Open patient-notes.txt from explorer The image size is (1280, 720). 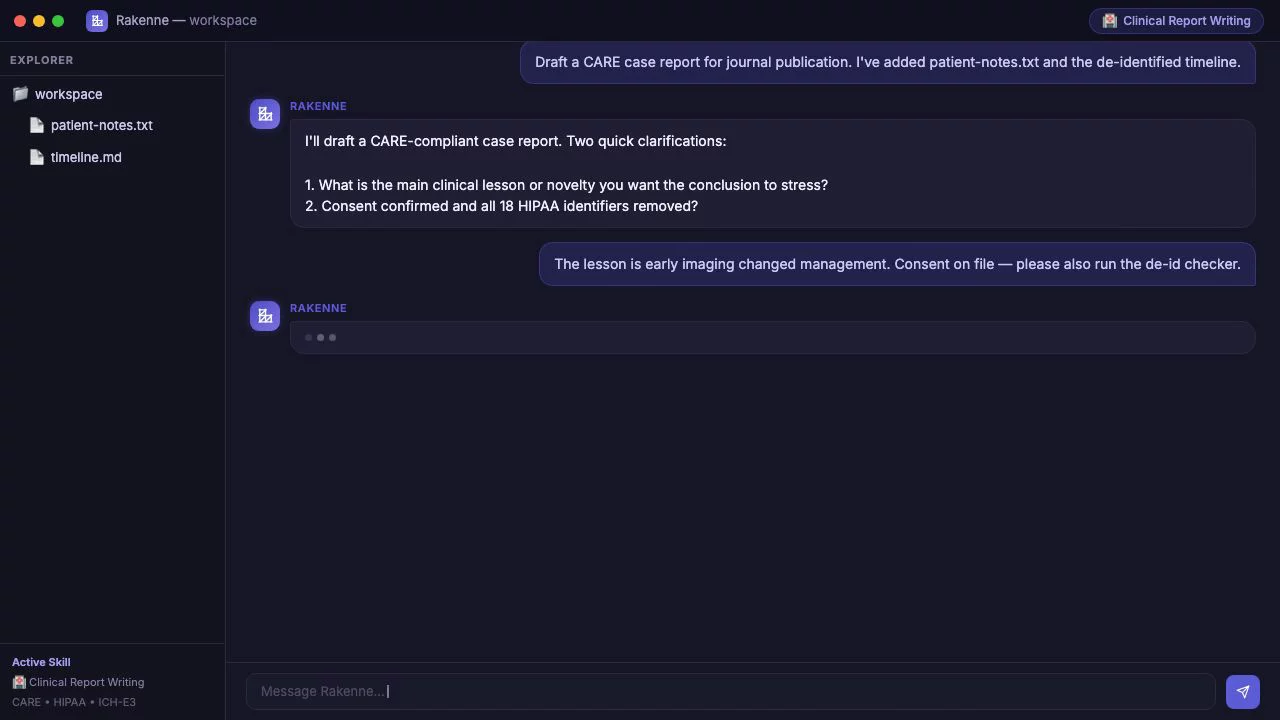(101, 125)
